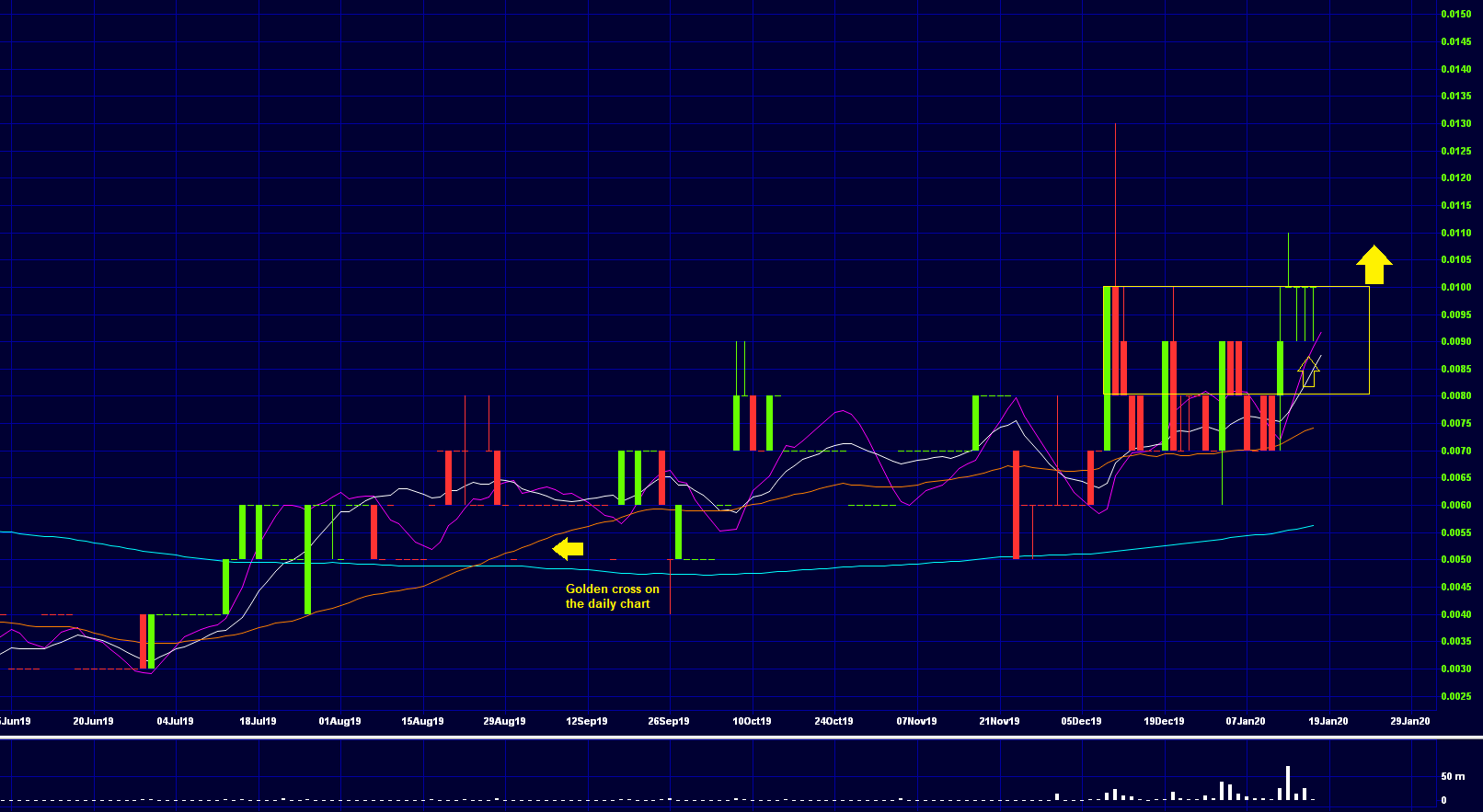Click the 0.0115 price axis label
Screen dimensions: 1483x812
[x=1455, y=205]
